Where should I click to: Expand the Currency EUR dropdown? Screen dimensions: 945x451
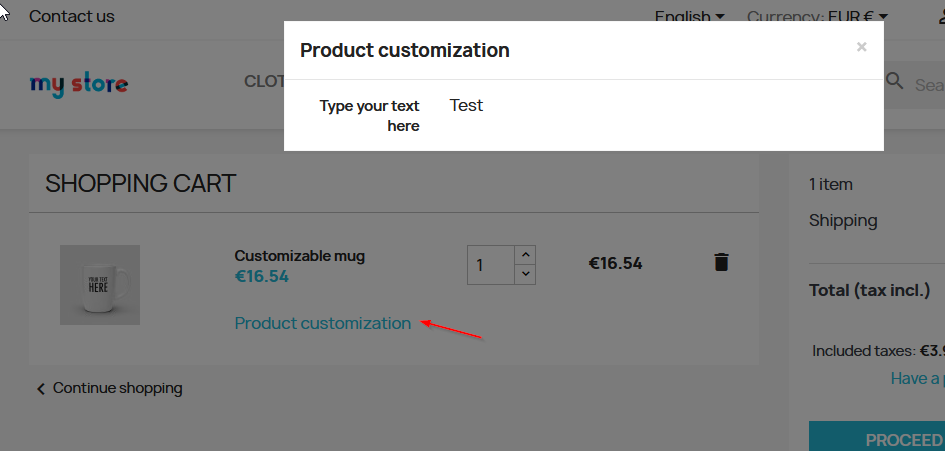pos(817,16)
